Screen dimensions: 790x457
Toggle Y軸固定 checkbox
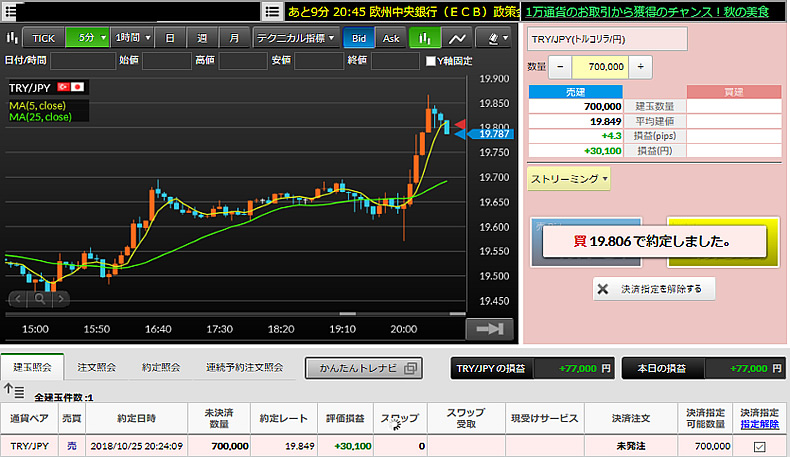click(431, 61)
